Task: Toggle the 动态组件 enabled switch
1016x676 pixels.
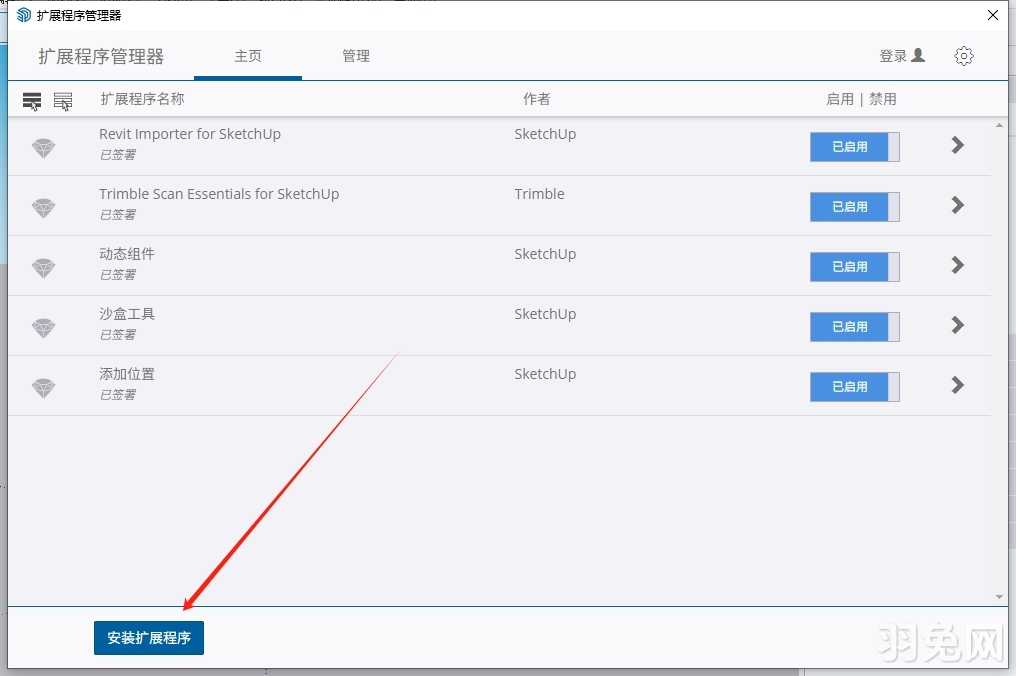Action: point(854,267)
